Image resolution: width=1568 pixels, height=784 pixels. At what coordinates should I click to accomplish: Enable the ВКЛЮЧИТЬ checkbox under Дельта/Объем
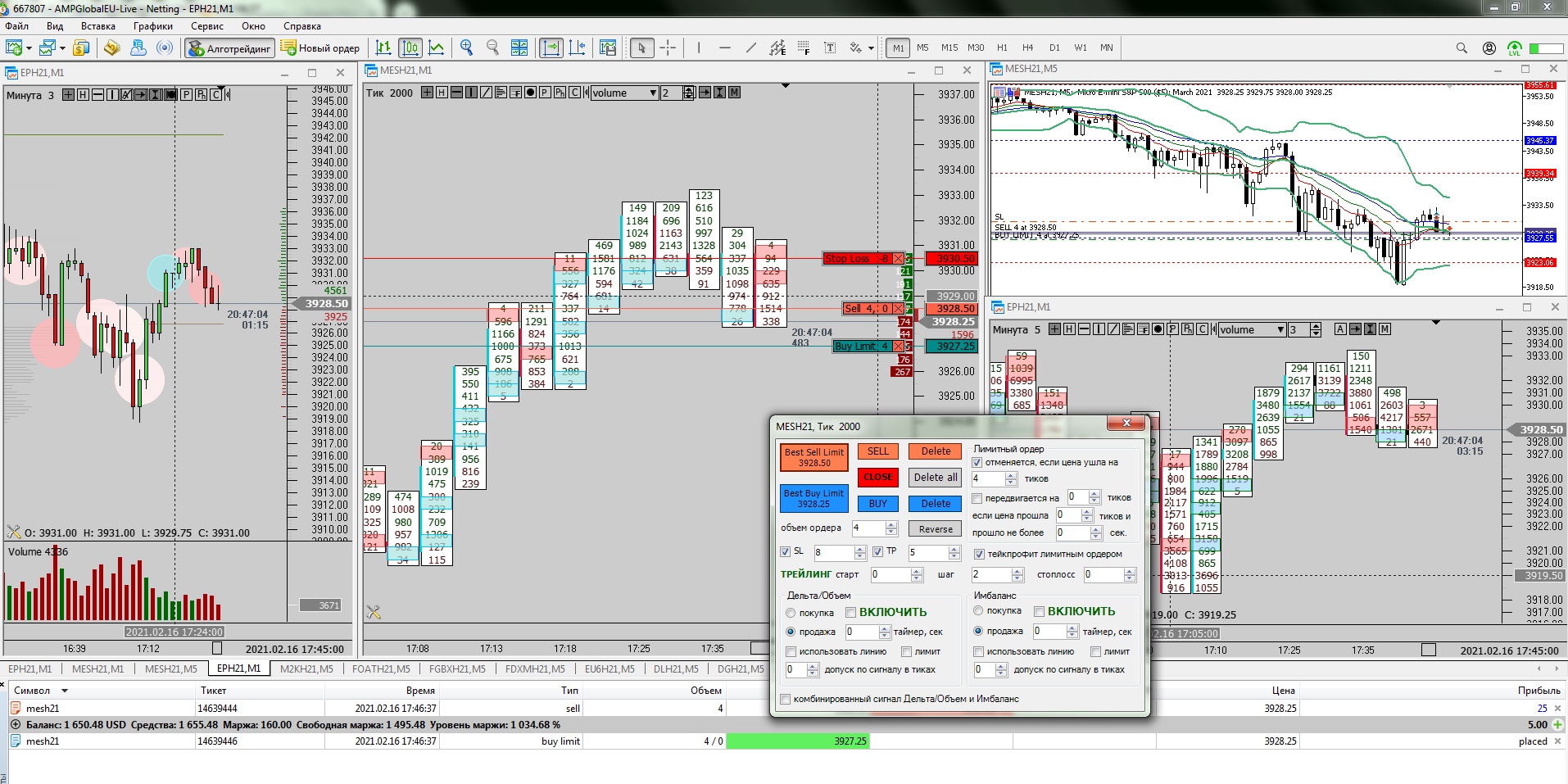pos(851,612)
